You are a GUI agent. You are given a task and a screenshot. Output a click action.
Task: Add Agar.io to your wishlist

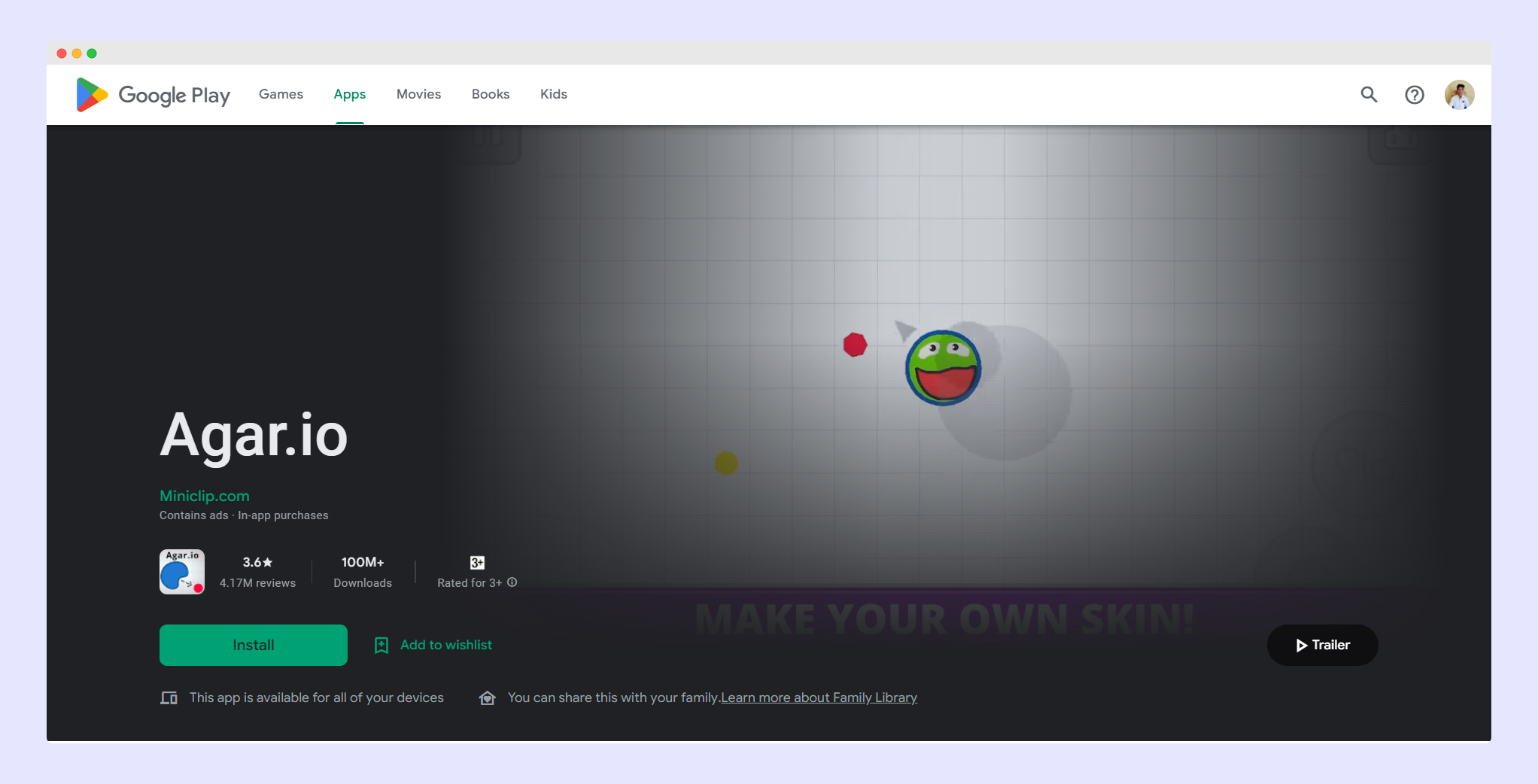click(x=445, y=645)
